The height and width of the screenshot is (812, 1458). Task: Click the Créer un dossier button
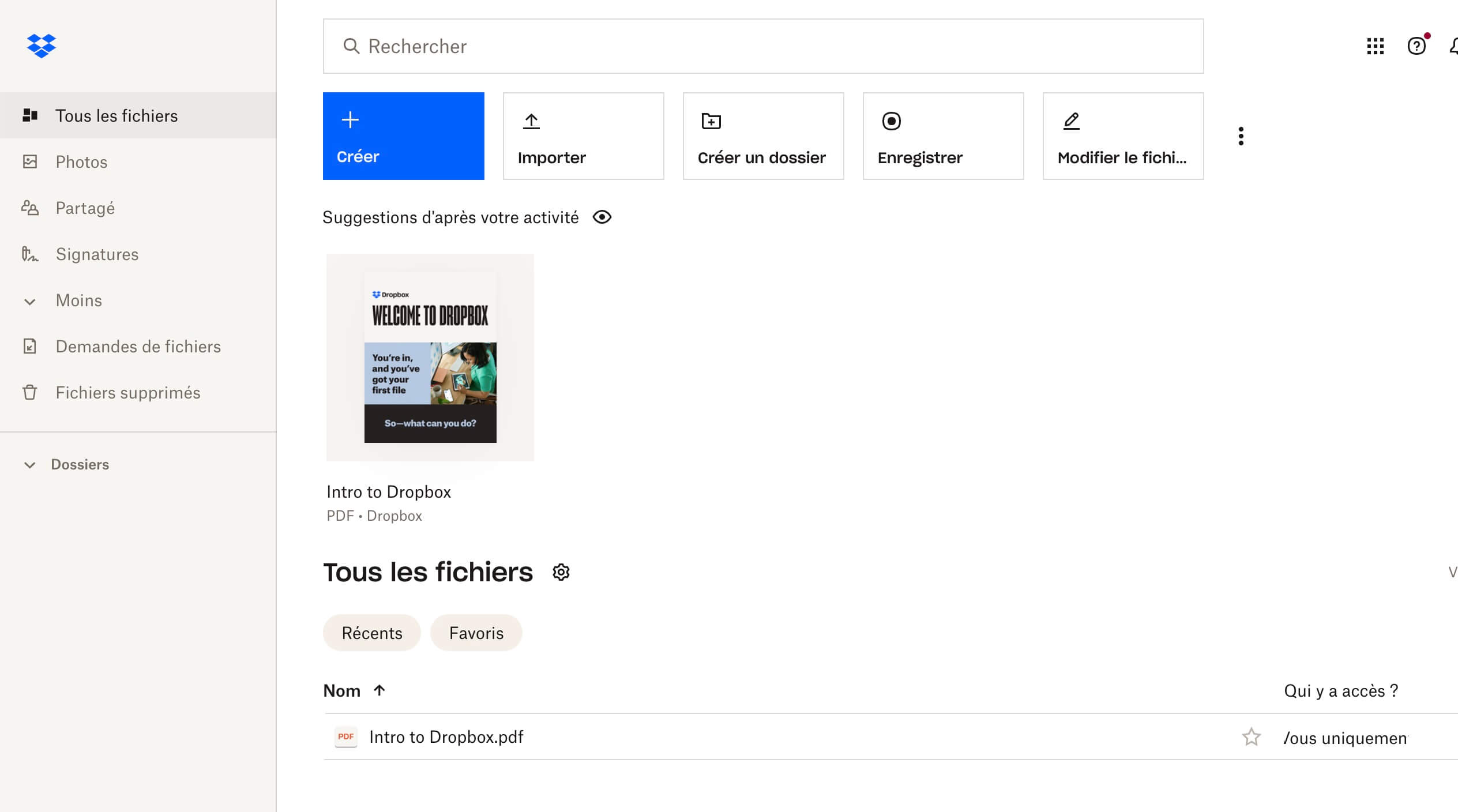point(764,136)
